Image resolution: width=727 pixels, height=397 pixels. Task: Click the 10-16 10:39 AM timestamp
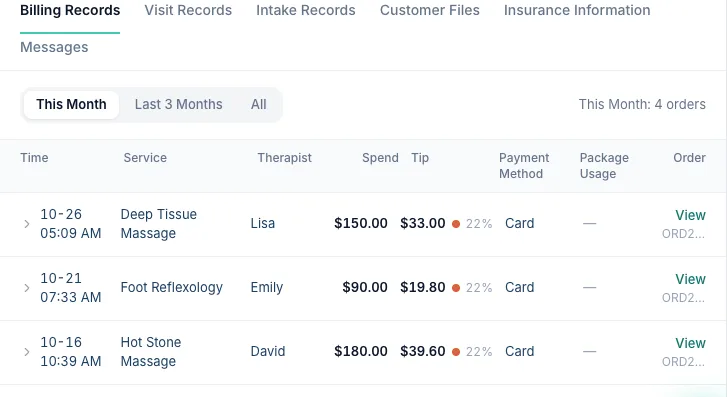pos(70,352)
